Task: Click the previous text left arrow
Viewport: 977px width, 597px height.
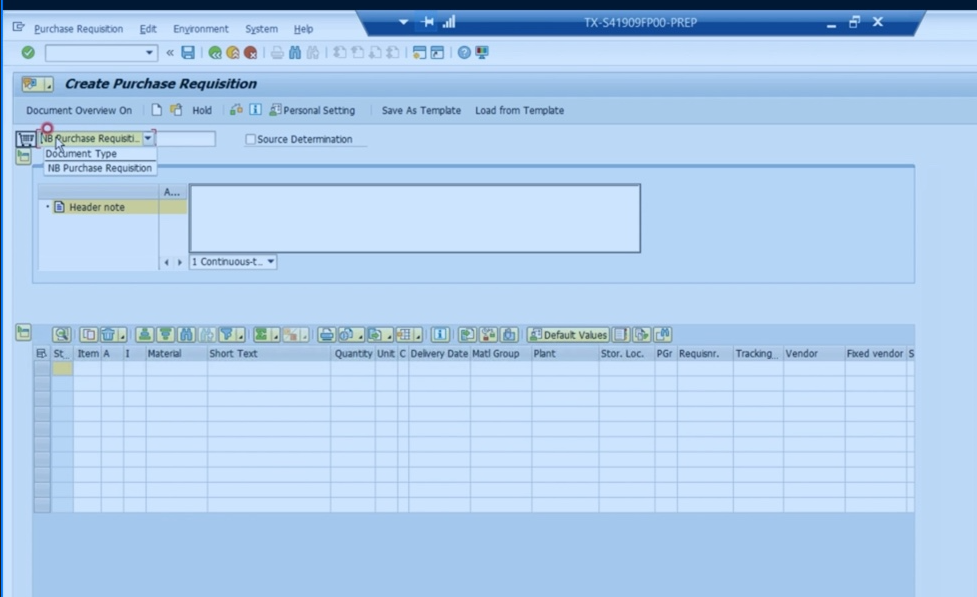Action: click(x=166, y=262)
